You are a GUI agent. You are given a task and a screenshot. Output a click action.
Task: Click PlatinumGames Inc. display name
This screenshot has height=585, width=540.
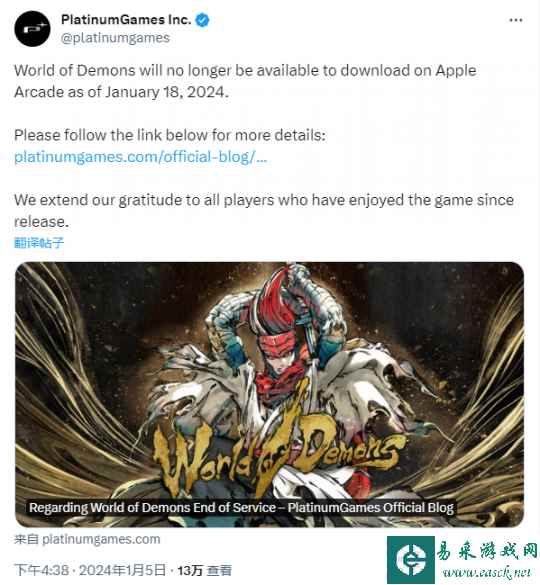126,20
